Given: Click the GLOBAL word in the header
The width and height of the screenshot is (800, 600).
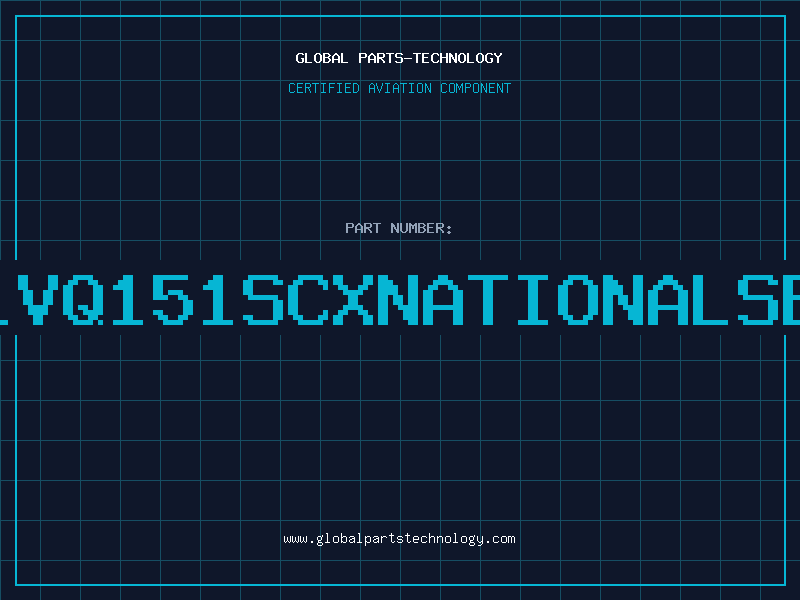Looking at the screenshot, I should (x=321, y=58).
